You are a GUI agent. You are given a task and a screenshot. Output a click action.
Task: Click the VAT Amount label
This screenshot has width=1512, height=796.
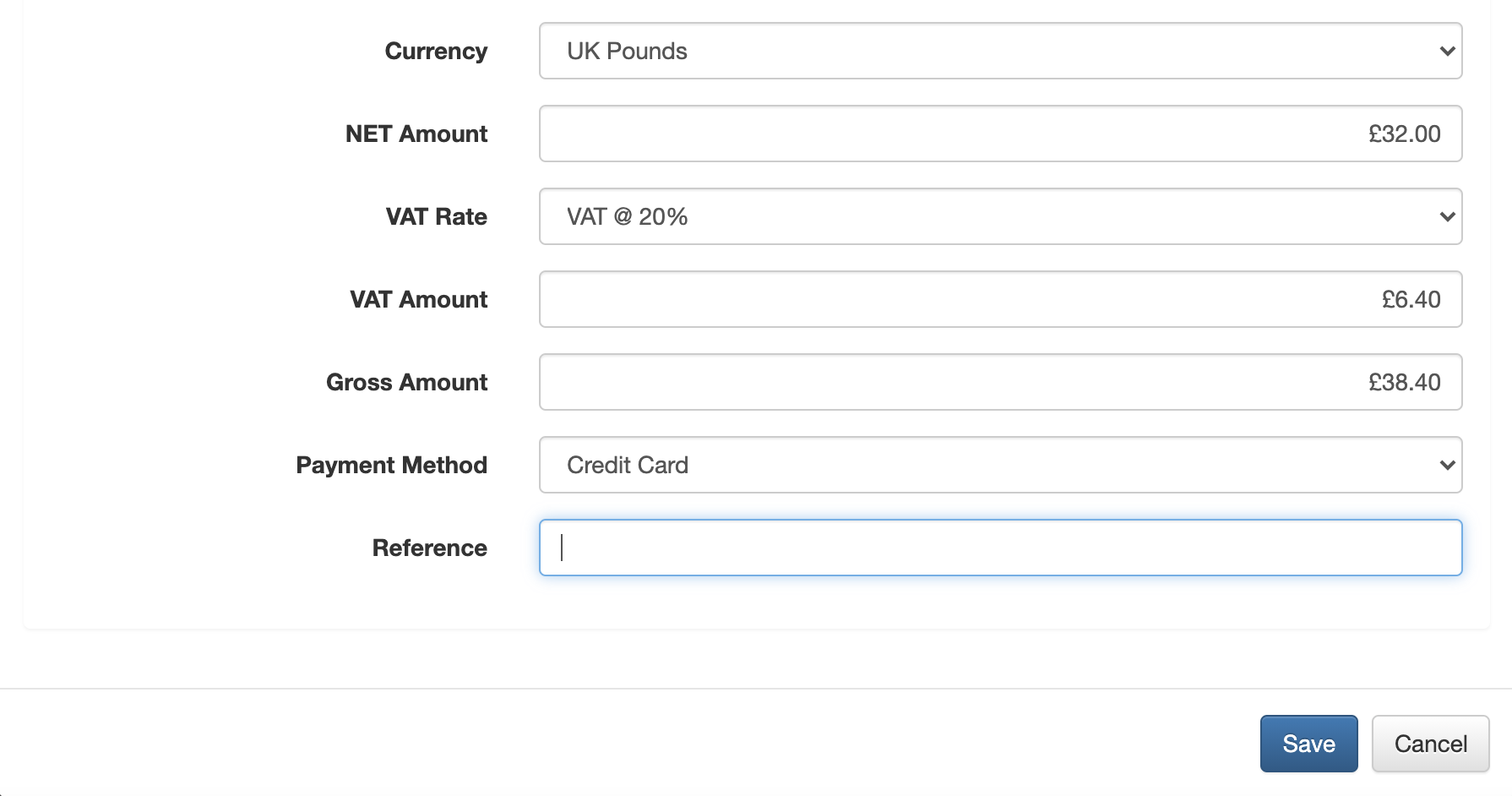[419, 299]
